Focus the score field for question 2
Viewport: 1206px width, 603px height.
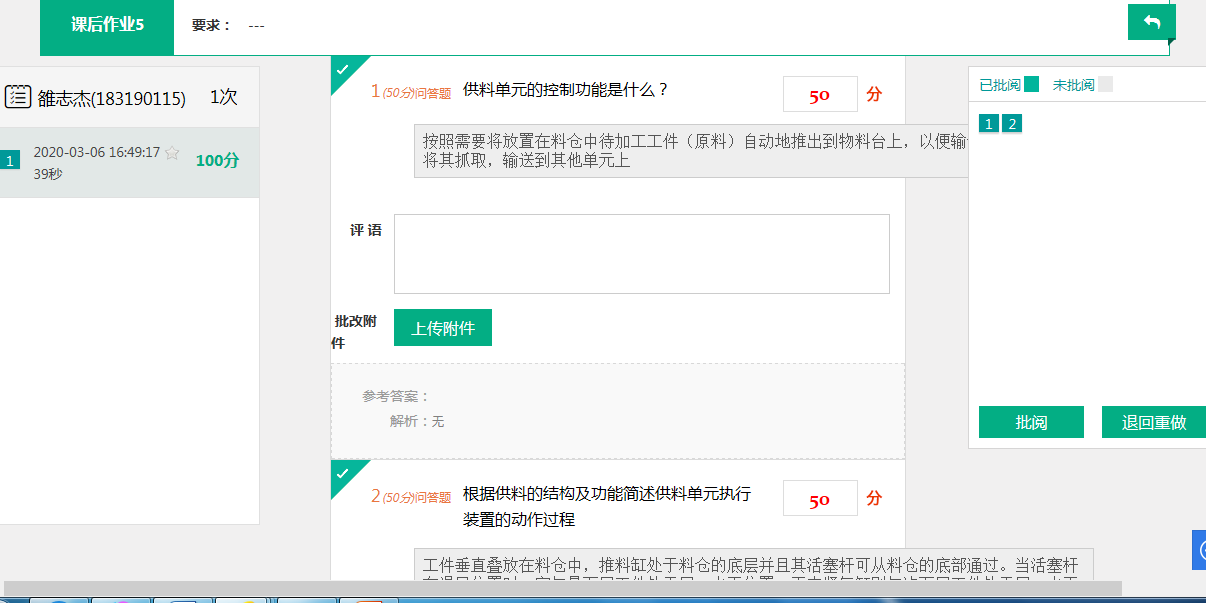coord(820,499)
